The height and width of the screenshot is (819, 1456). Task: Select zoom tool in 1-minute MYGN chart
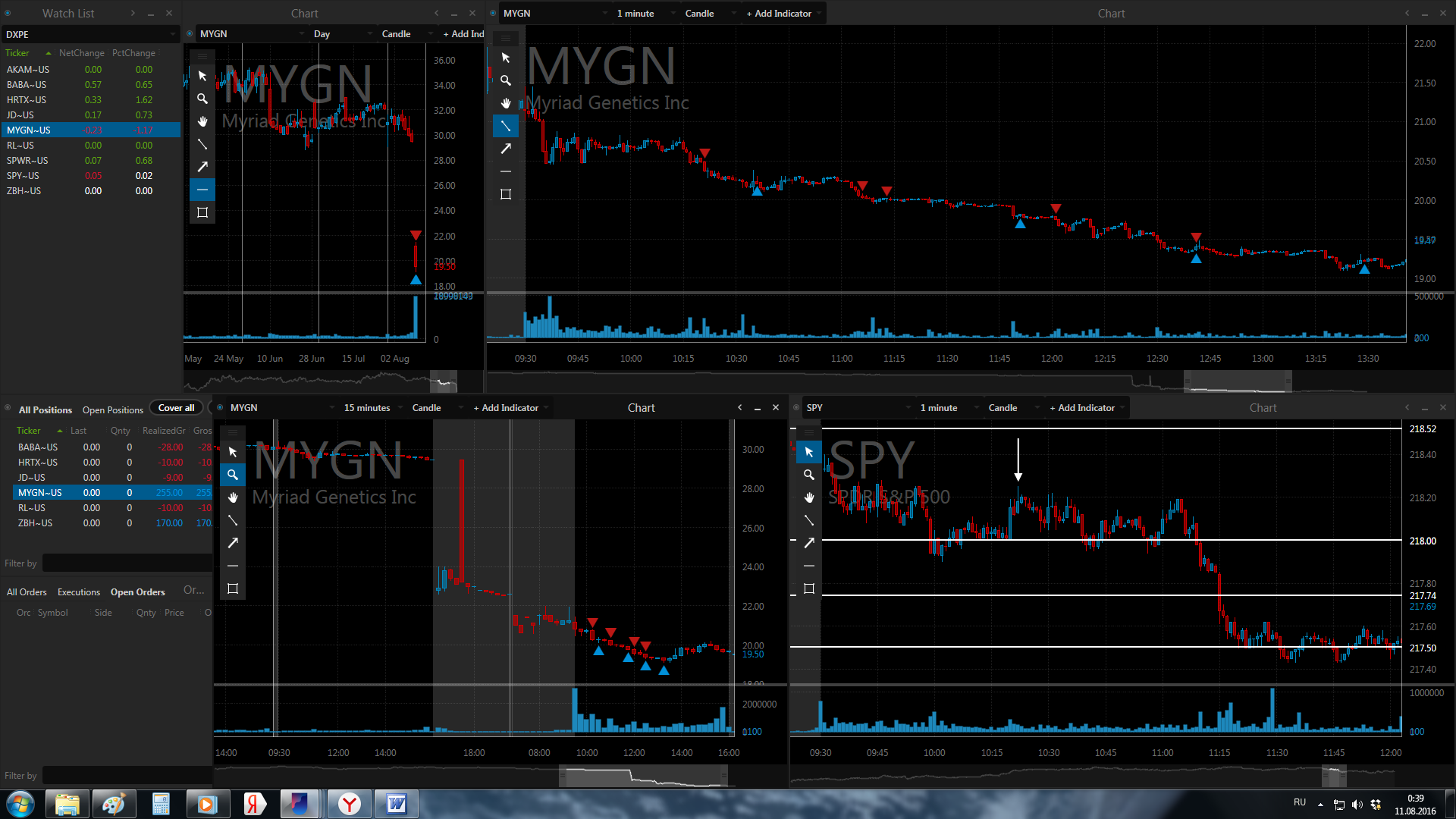point(506,80)
